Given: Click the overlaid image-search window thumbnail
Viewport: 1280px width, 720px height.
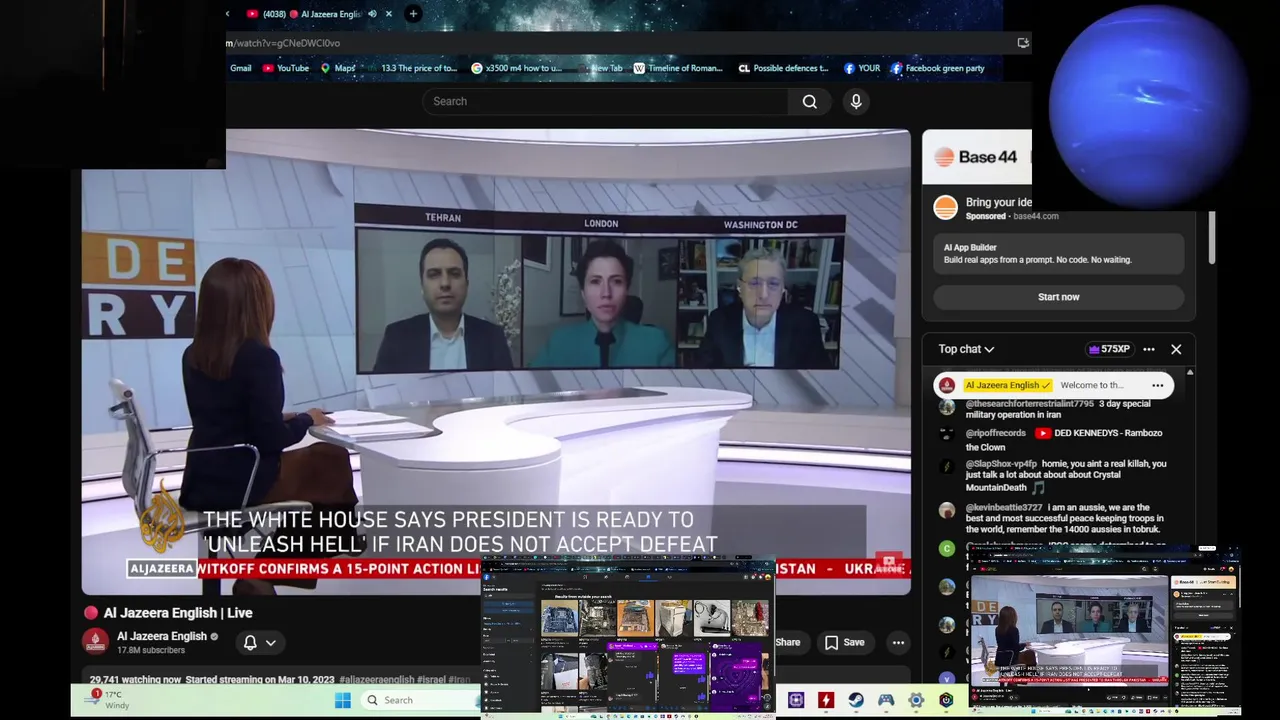Looking at the screenshot, I should pos(628,637).
